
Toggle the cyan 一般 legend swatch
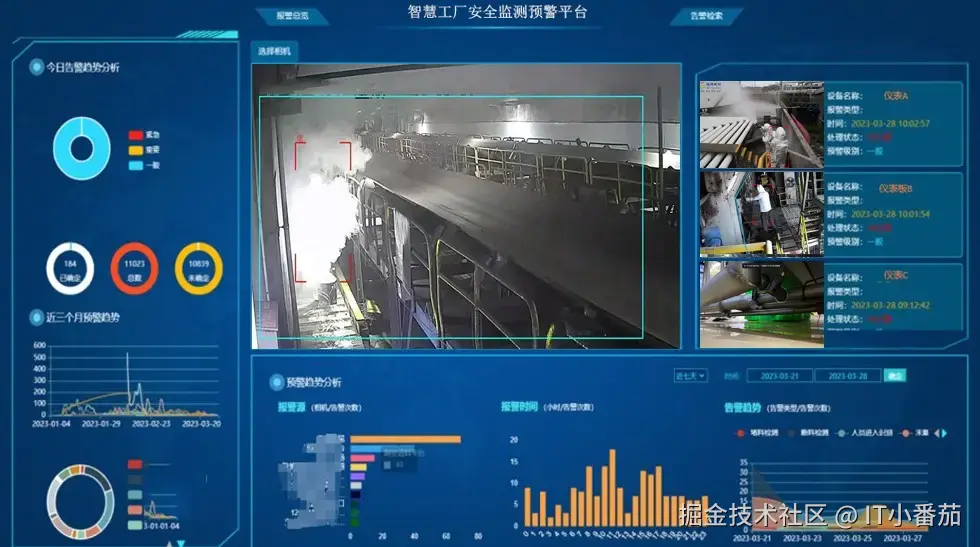(136, 166)
